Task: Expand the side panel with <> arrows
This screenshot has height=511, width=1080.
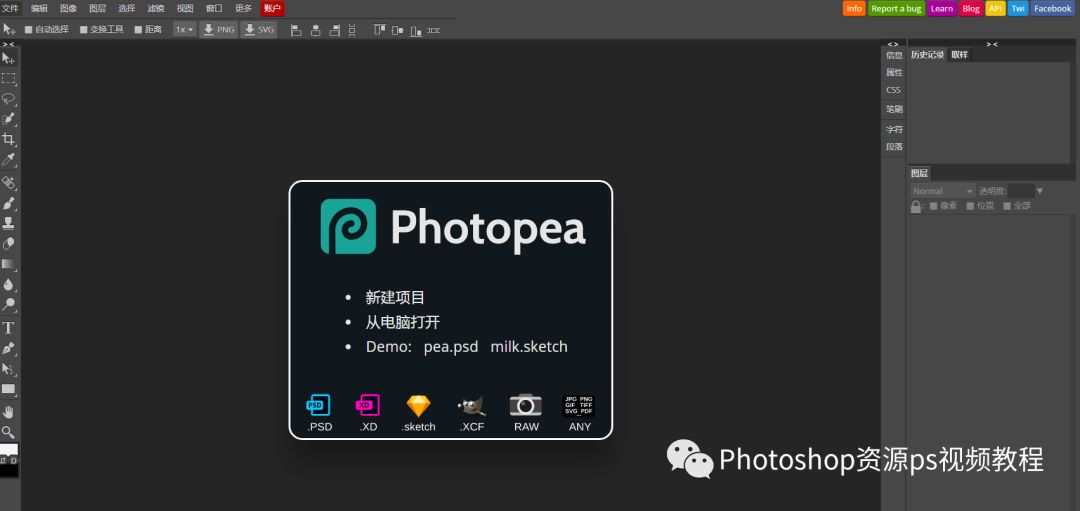Action: (893, 44)
